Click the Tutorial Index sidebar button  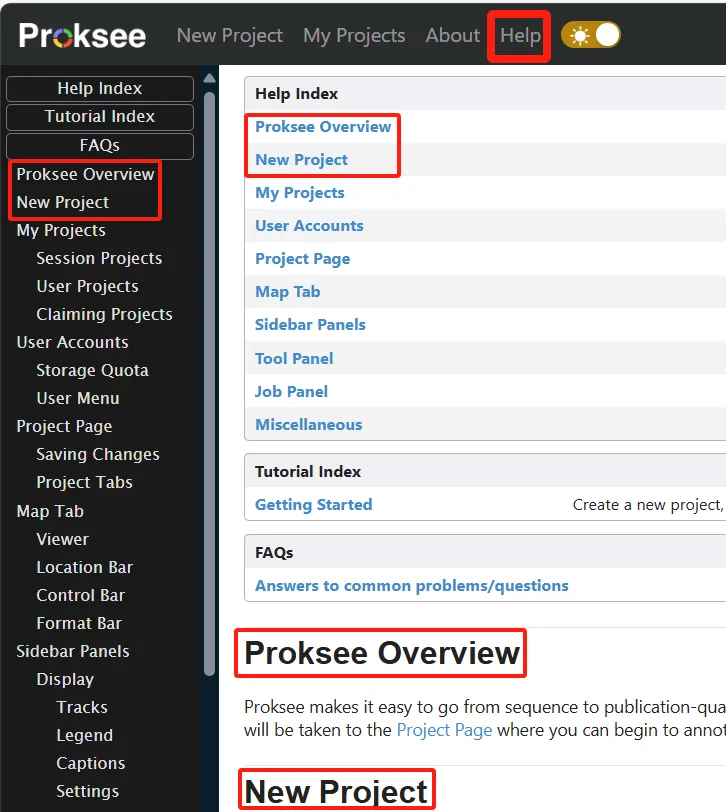(x=100, y=117)
